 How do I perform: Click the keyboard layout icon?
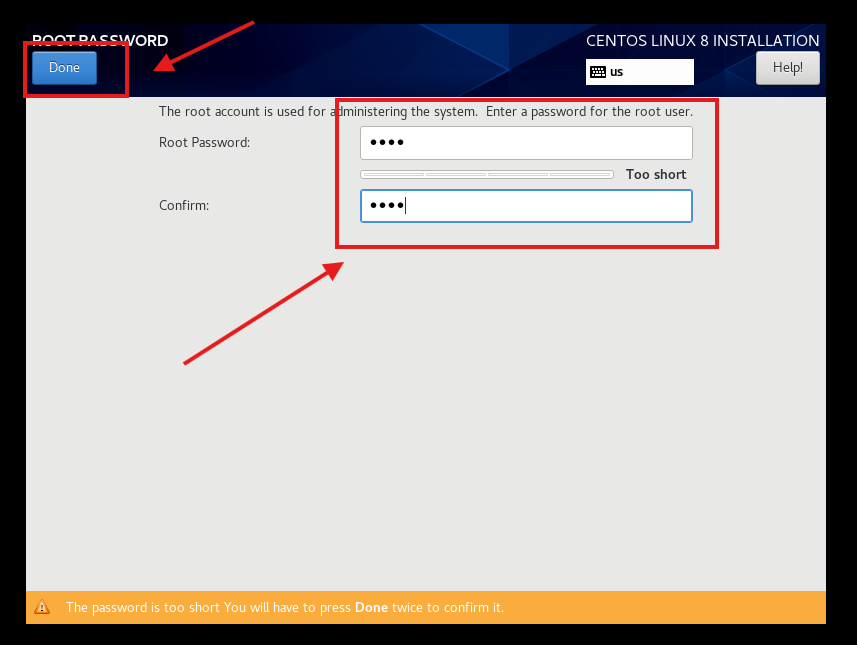pos(598,72)
